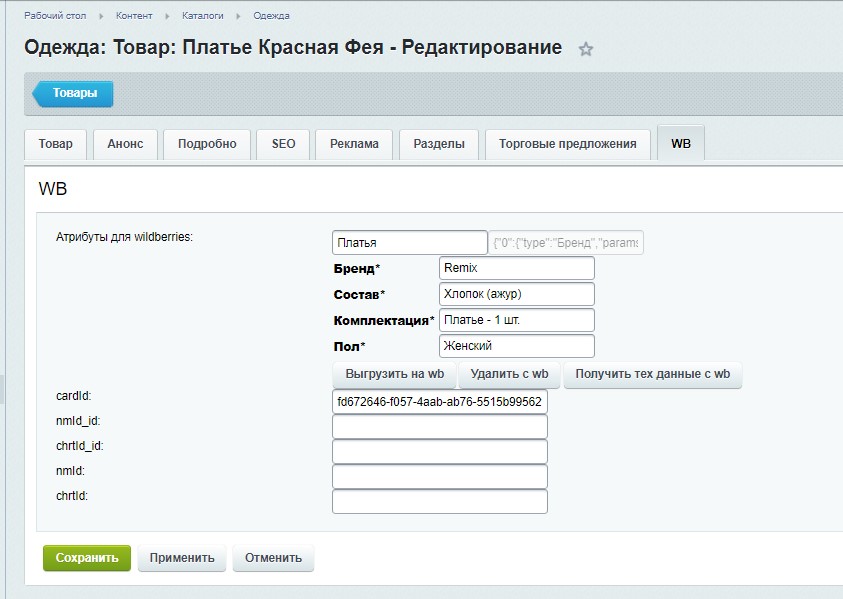The width and height of the screenshot is (843, 599).
Task: Switch to the Реклама tab
Action: pyautogui.click(x=354, y=144)
